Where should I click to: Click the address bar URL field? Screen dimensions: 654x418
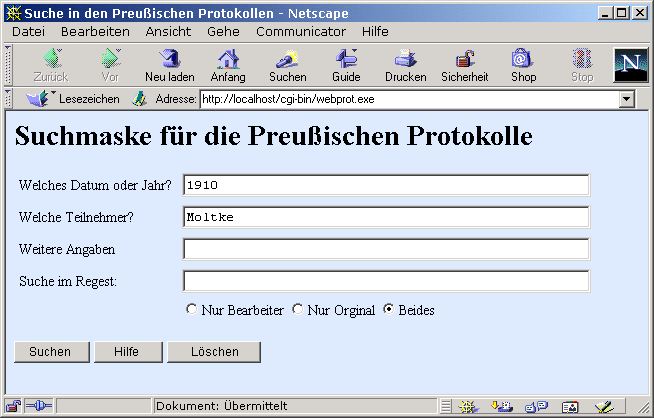(410, 99)
